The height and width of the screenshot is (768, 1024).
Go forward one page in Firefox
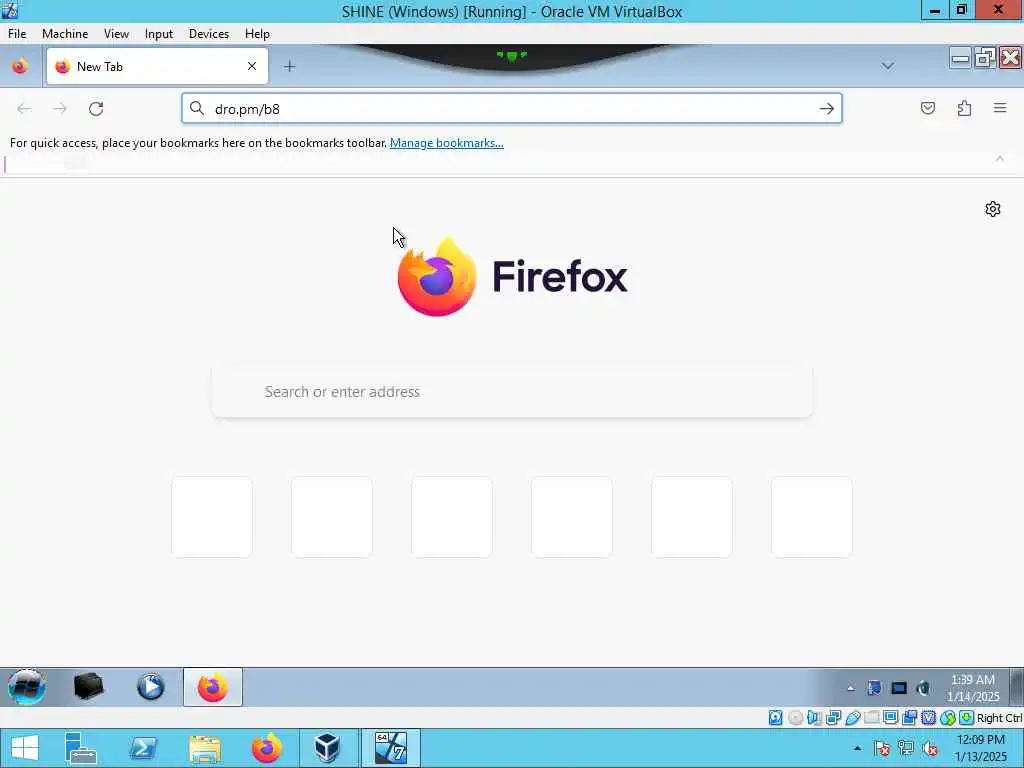click(60, 108)
